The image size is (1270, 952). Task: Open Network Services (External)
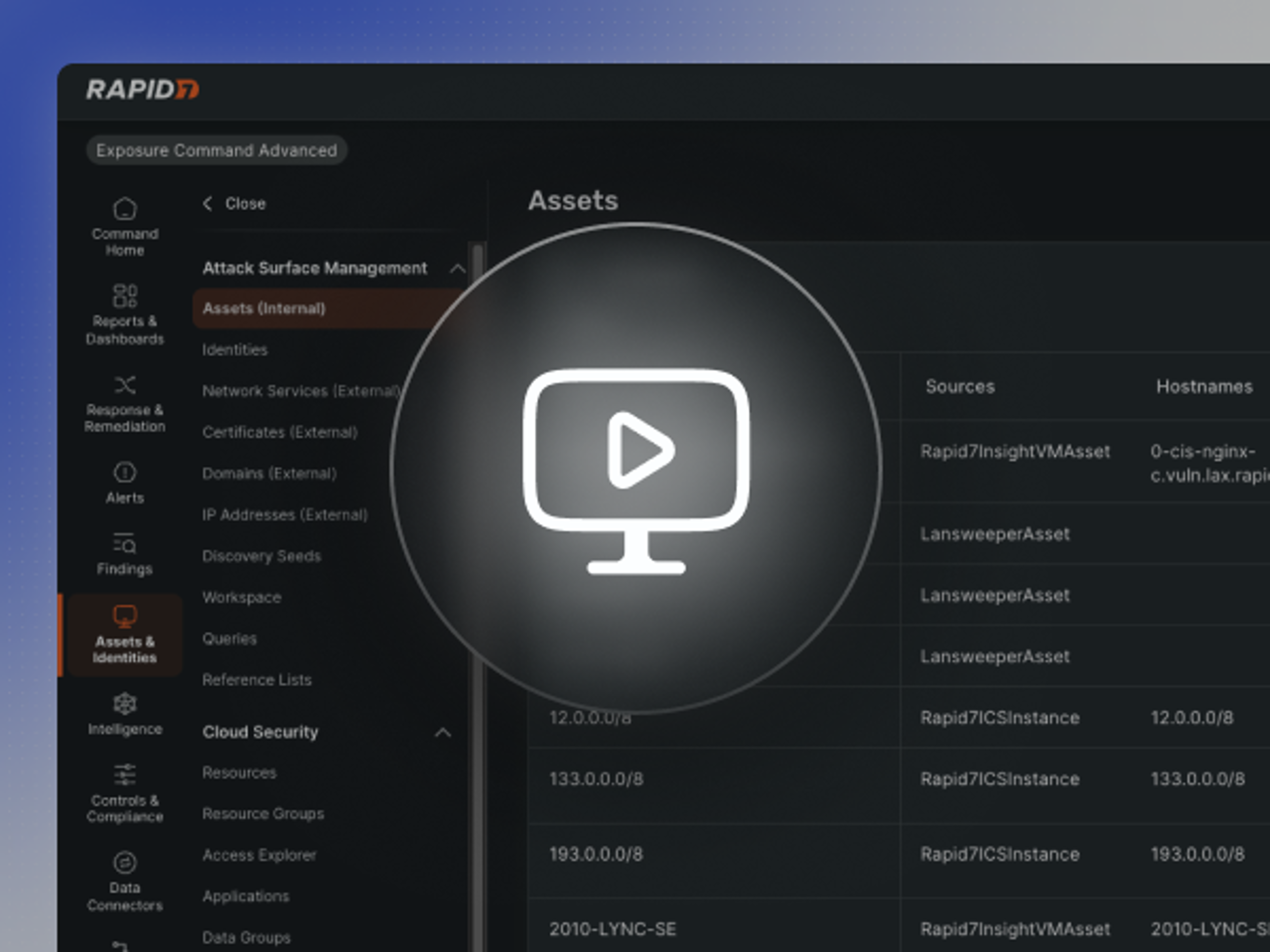click(301, 391)
